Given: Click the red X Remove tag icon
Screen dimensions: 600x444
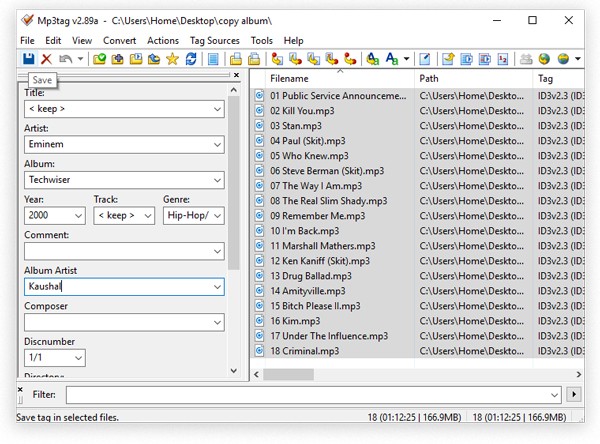Looking at the screenshot, I should [46, 59].
